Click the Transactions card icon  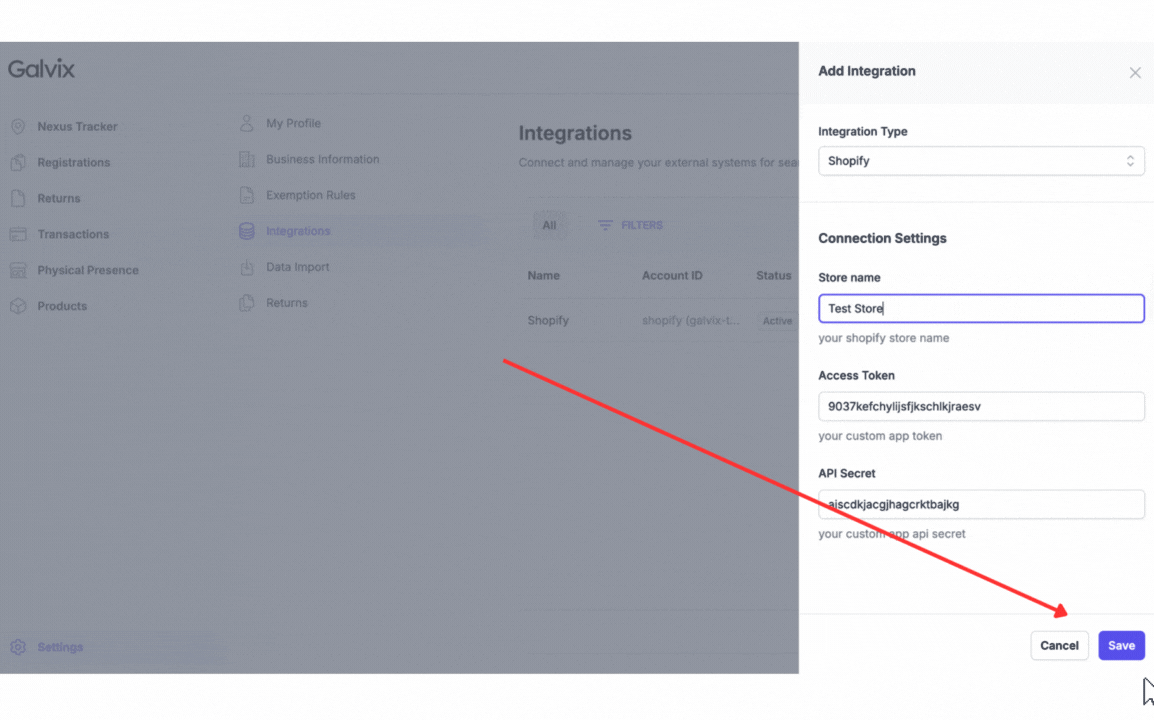click(x=18, y=234)
